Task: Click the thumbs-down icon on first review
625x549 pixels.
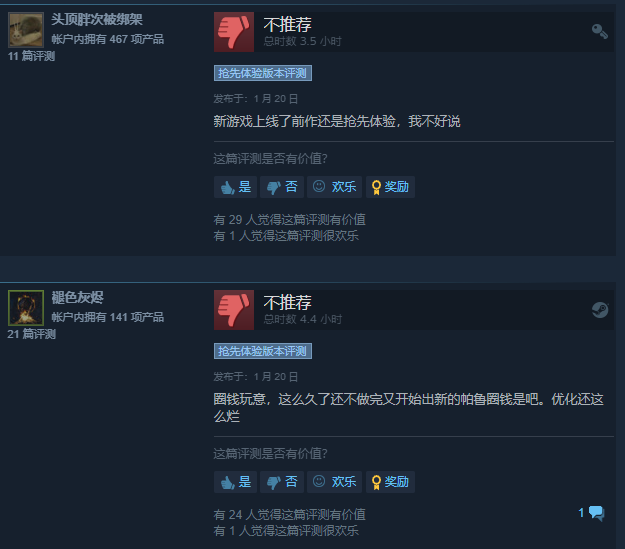Action: (x=234, y=32)
